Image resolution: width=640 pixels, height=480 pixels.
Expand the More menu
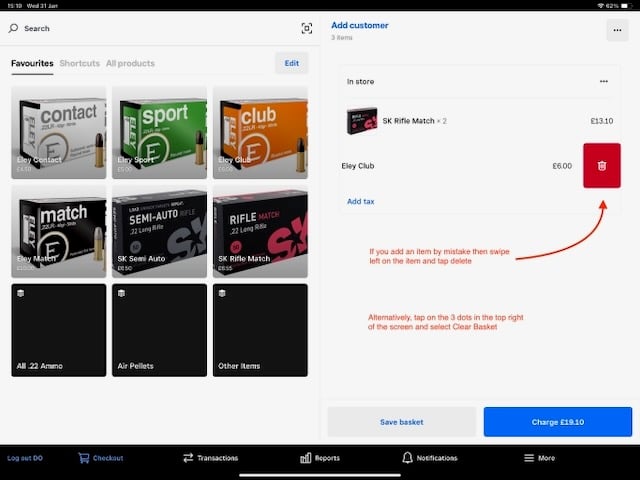(x=538, y=458)
